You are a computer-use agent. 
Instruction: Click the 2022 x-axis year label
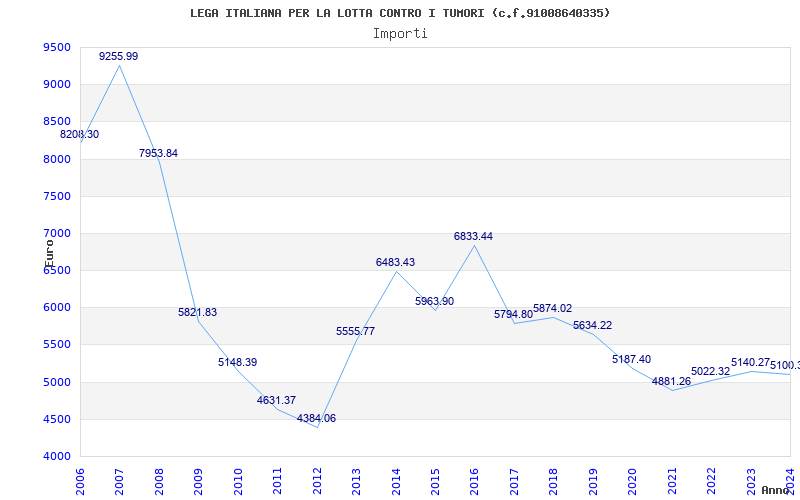tap(712, 482)
